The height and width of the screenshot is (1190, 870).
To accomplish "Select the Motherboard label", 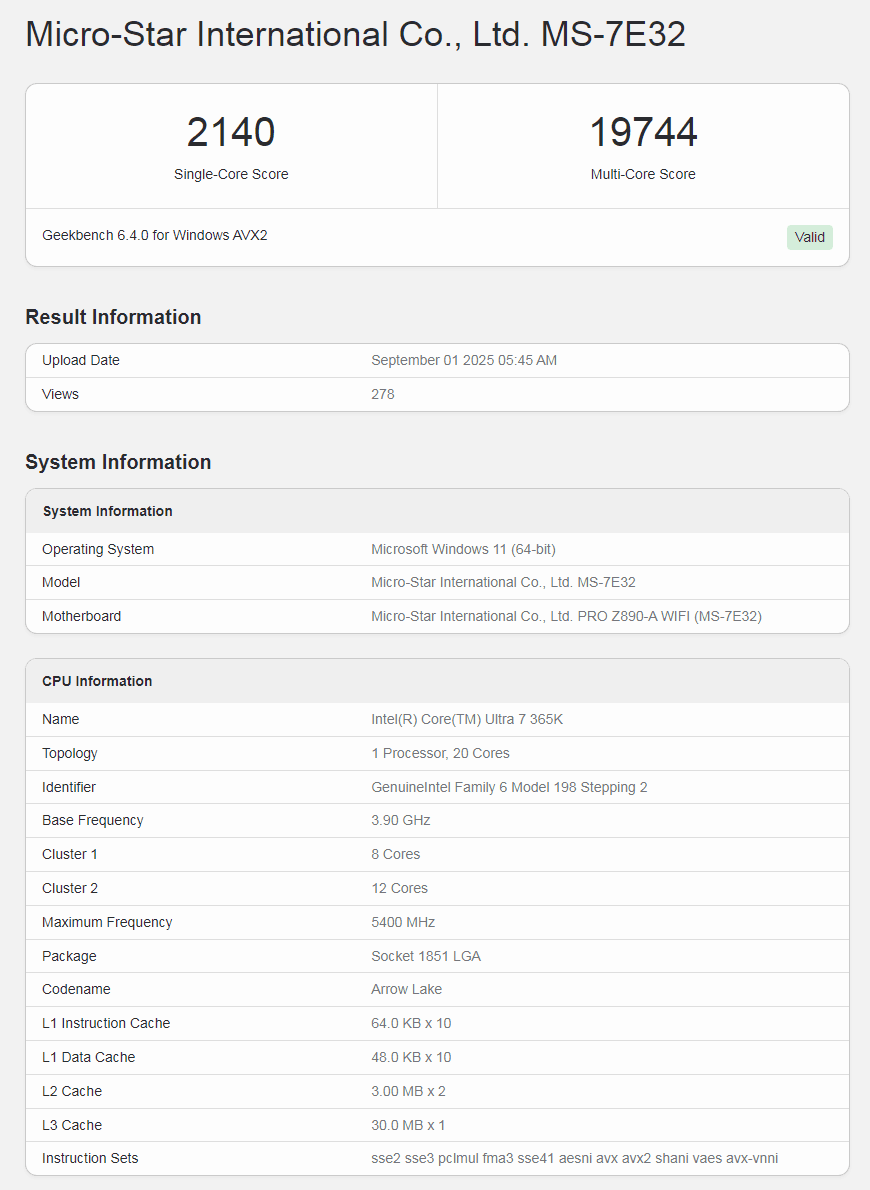I will pos(81,616).
